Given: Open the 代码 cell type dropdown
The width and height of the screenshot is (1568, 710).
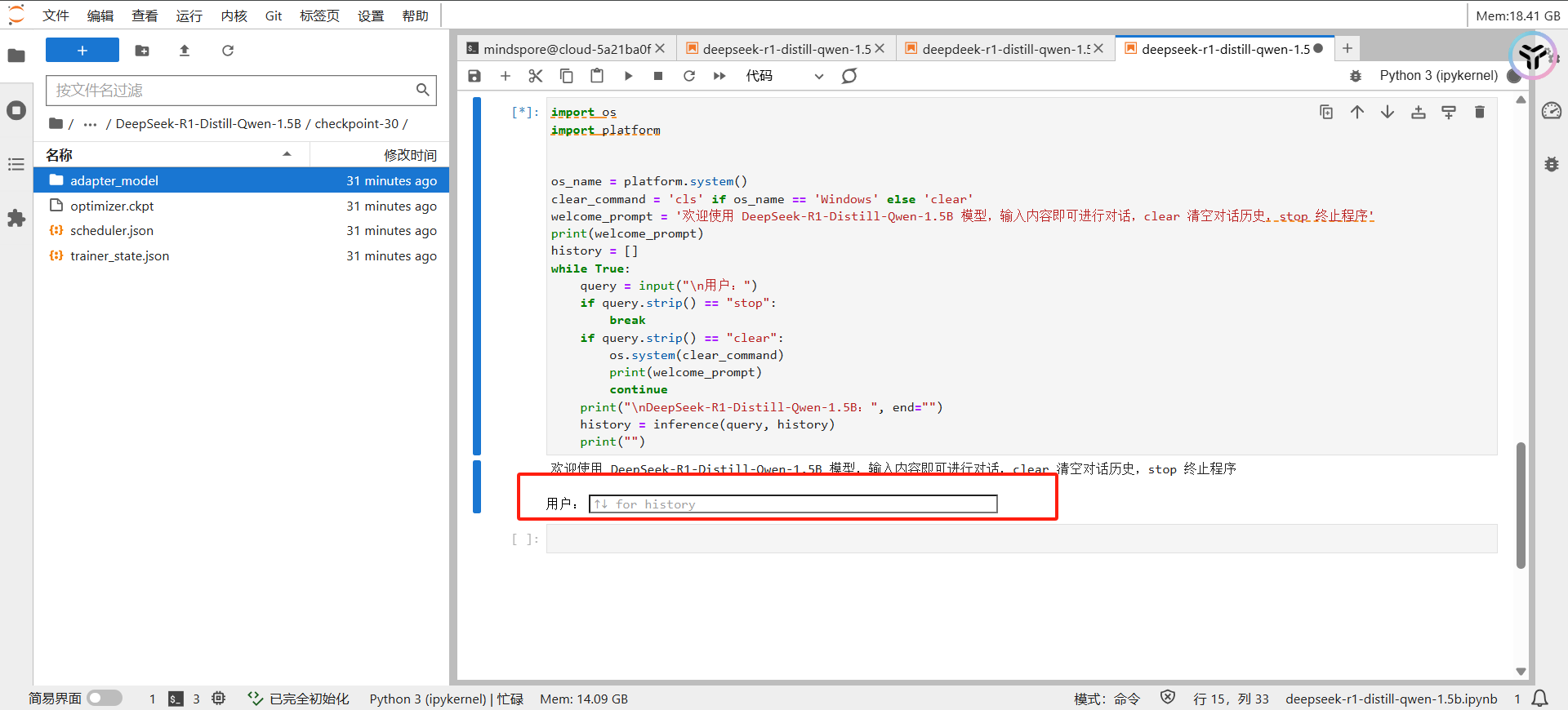Looking at the screenshot, I should coord(784,76).
